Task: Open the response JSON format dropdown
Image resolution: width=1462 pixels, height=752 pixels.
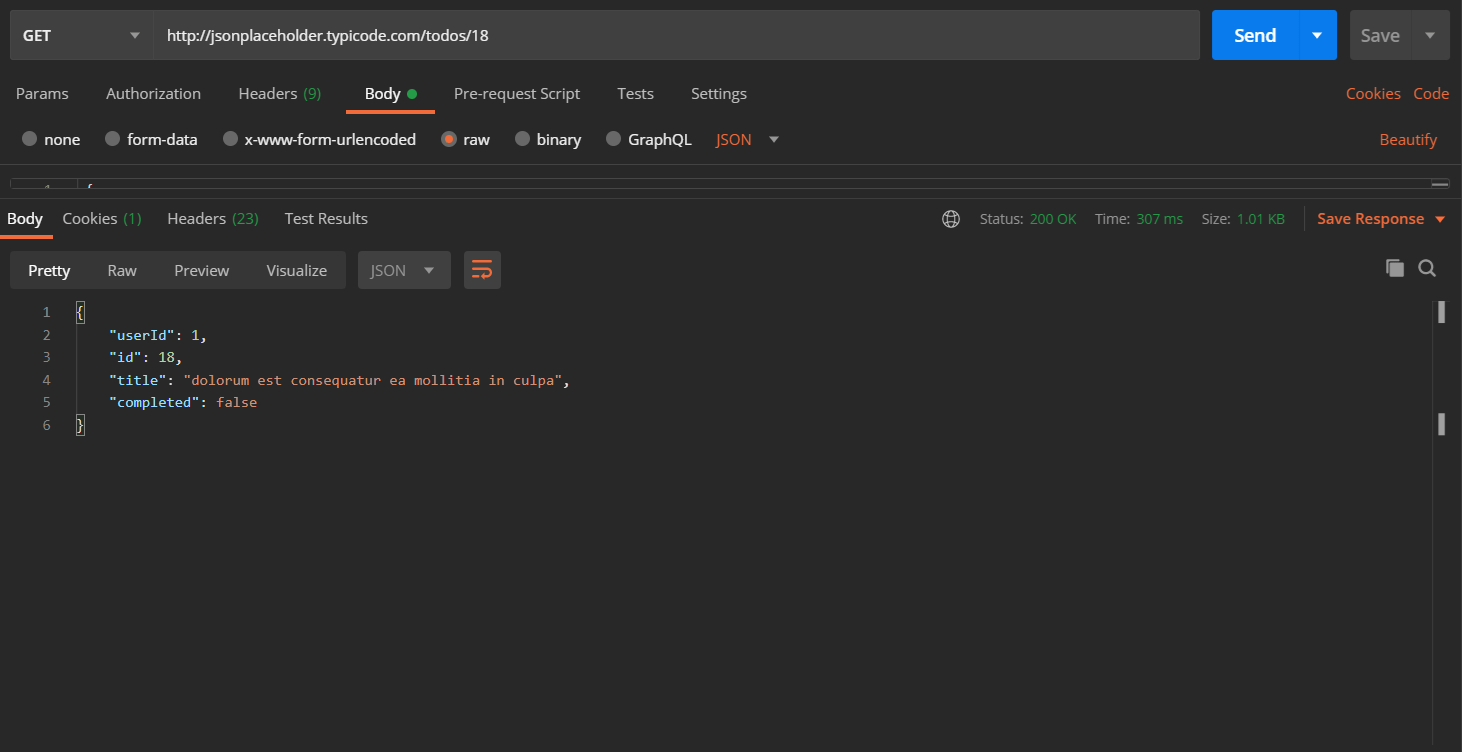Action: [x=404, y=270]
